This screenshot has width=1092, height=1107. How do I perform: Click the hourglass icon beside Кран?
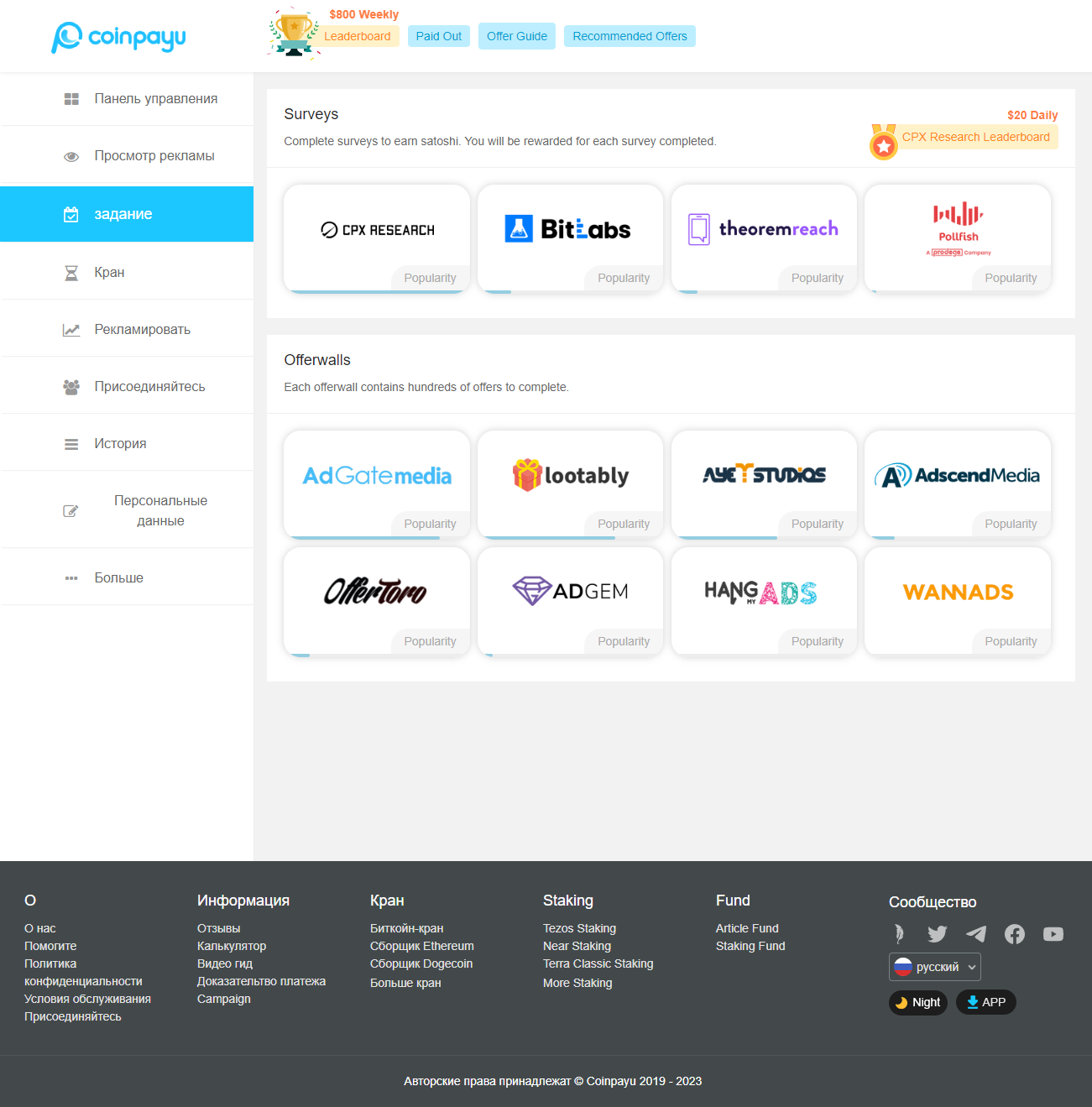click(71, 273)
